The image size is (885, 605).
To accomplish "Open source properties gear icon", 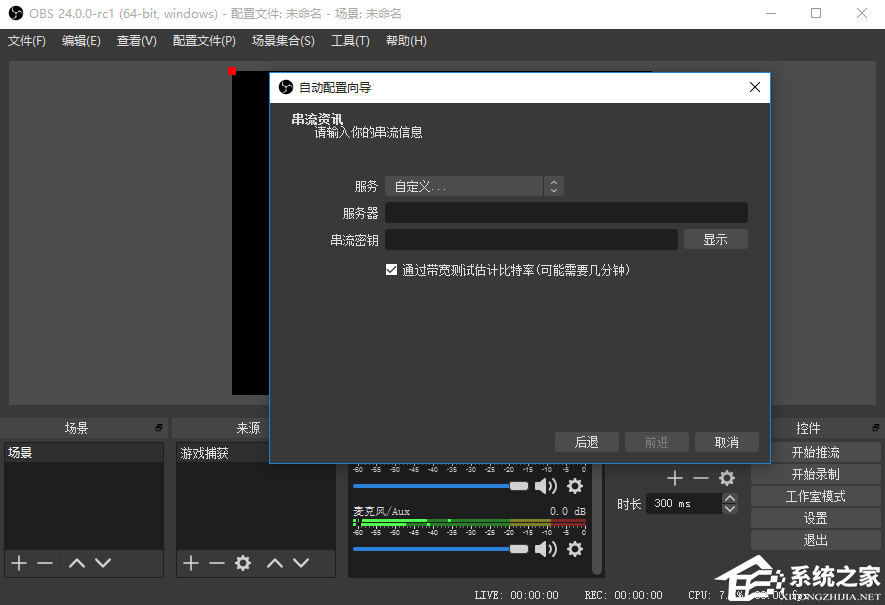I will (x=242, y=563).
